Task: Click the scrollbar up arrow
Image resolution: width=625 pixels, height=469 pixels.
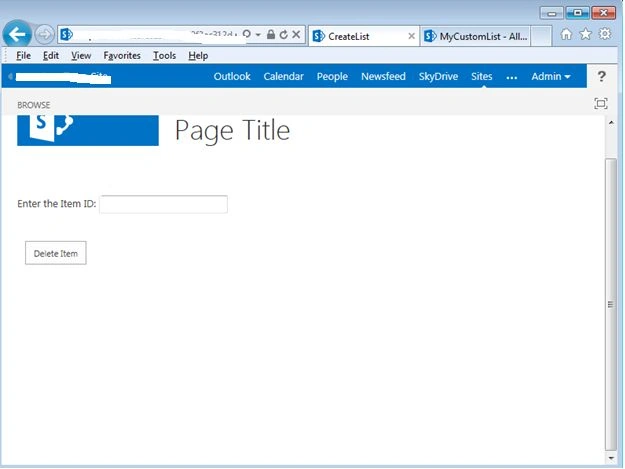Action: coord(611,123)
